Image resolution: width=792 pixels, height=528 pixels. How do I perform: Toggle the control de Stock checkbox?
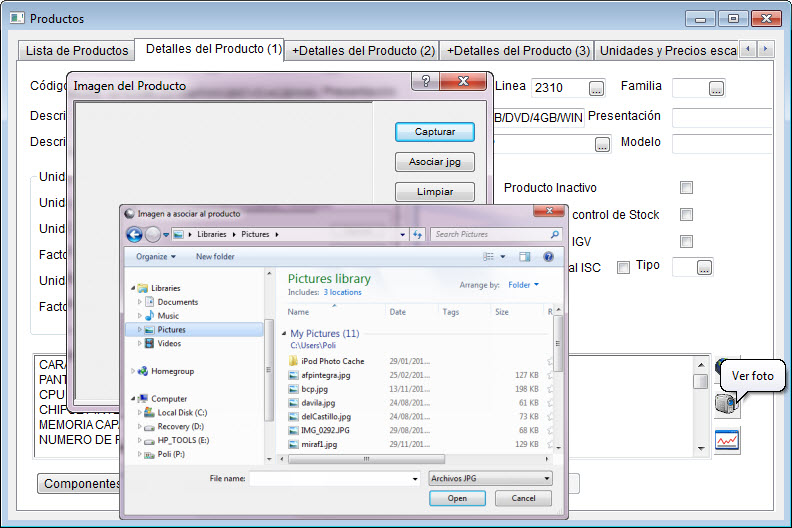(x=686, y=215)
